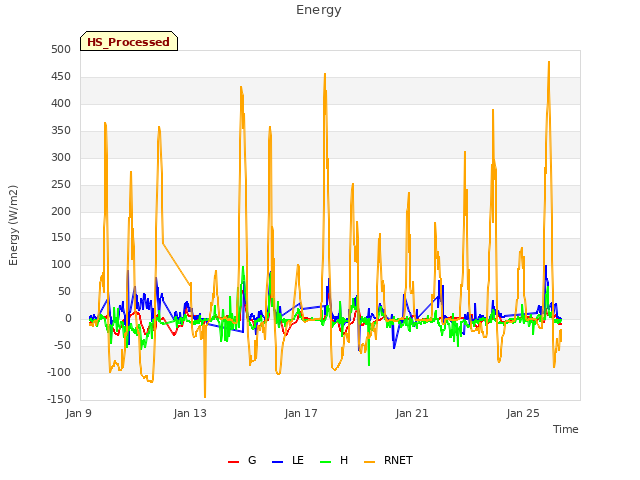
Task: Click the Time x-axis label
Action: (565, 429)
